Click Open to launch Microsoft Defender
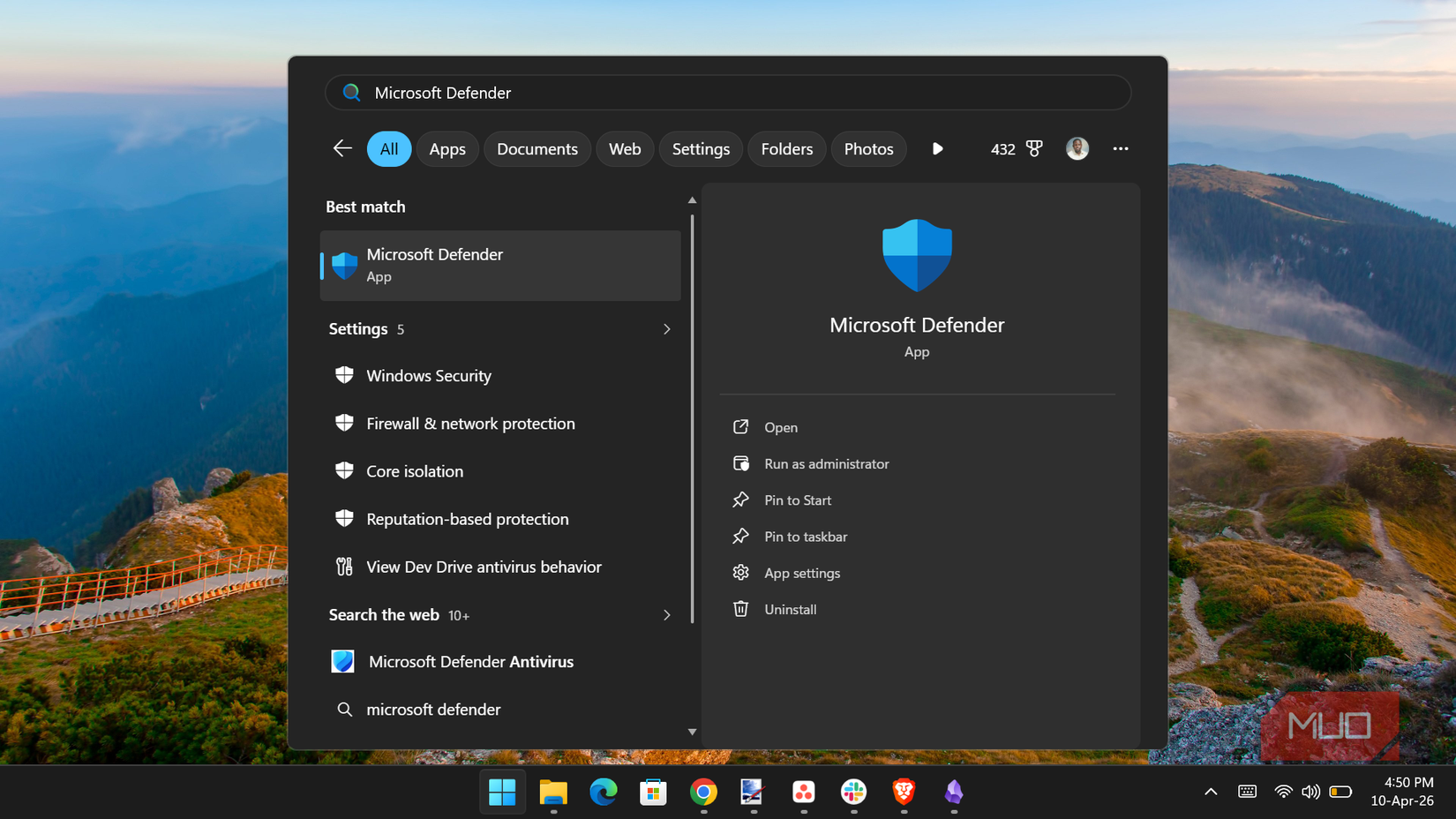The width and height of the screenshot is (1456, 819). (780, 426)
